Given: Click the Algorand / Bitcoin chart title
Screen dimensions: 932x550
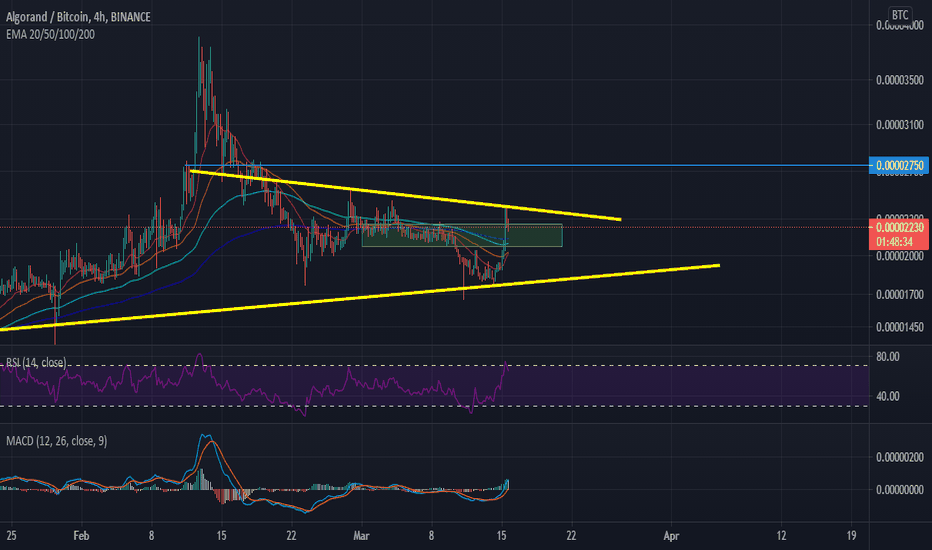Looking at the screenshot, I should pos(78,17).
